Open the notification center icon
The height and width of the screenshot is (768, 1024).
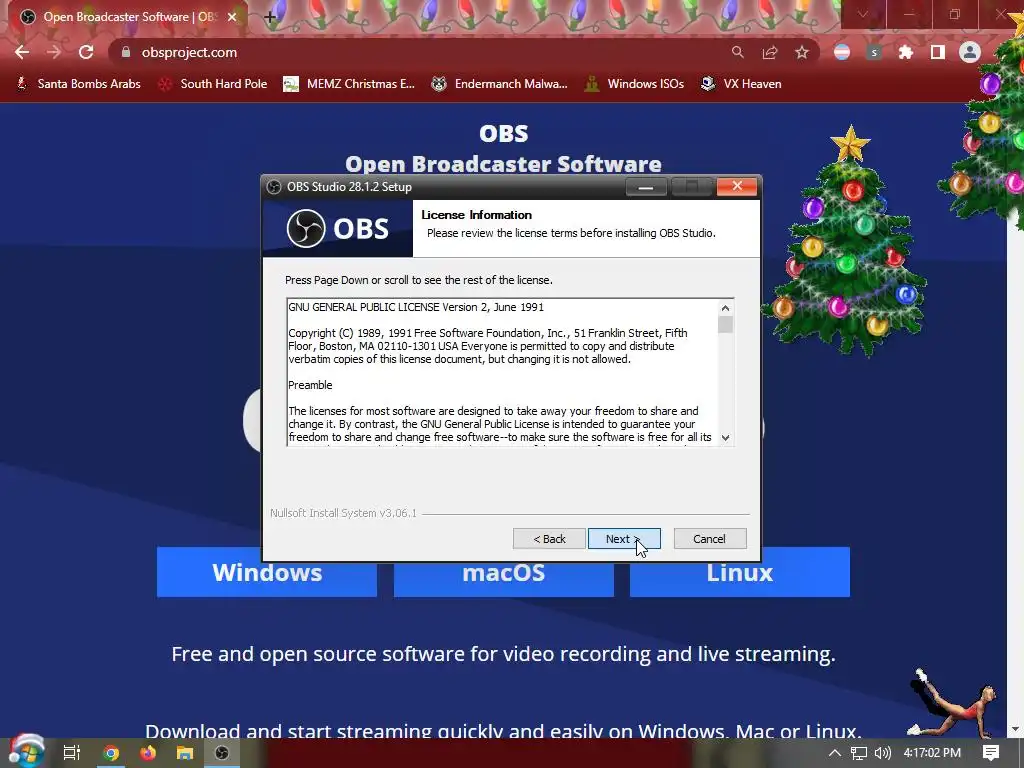991,753
